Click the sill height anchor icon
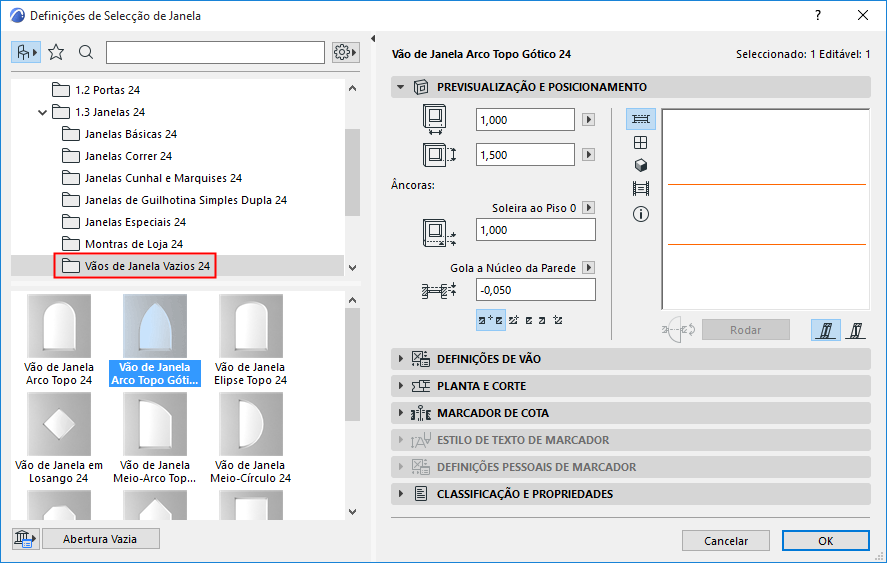The height and width of the screenshot is (563, 887). 439,233
